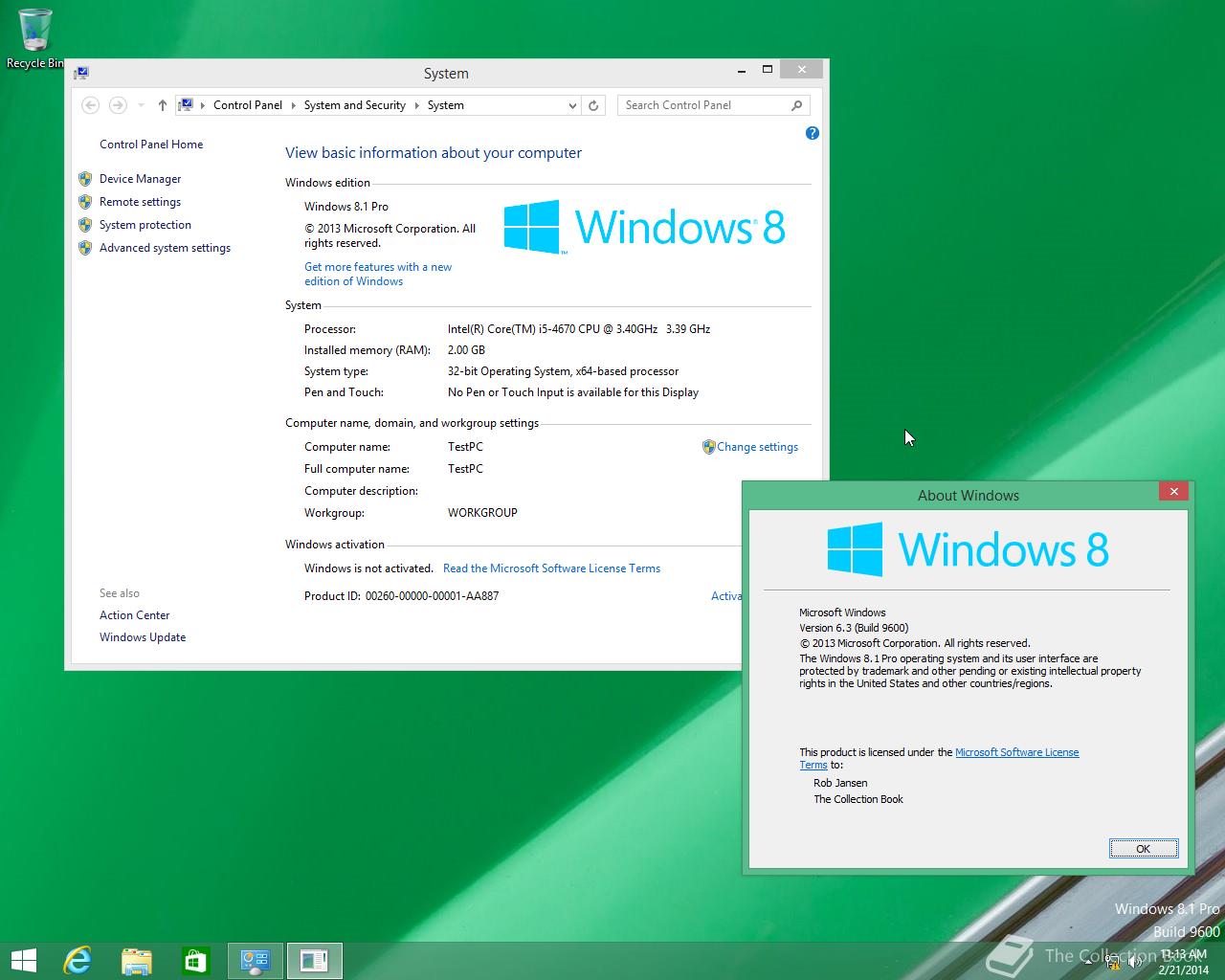This screenshot has height=980, width=1225.
Task: Open System protection link
Action: pyautogui.click(x=145, y=225)
